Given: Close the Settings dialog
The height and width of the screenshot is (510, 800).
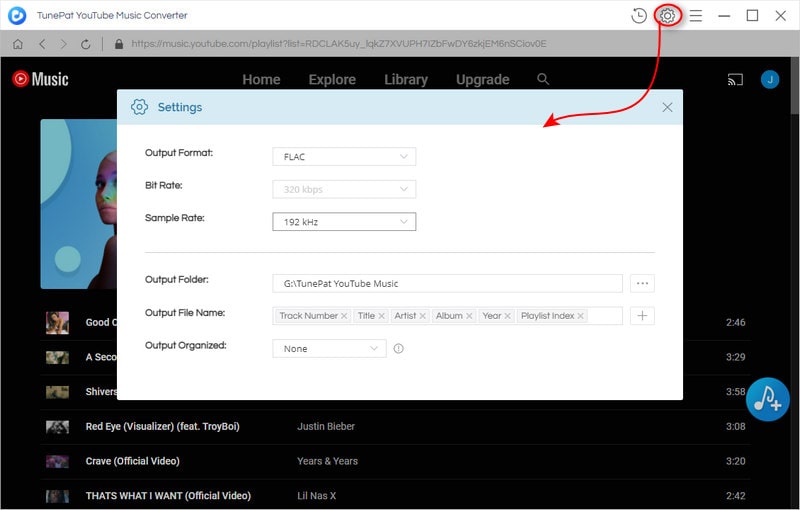Looking at the screenshot, I should click(667, 107).
